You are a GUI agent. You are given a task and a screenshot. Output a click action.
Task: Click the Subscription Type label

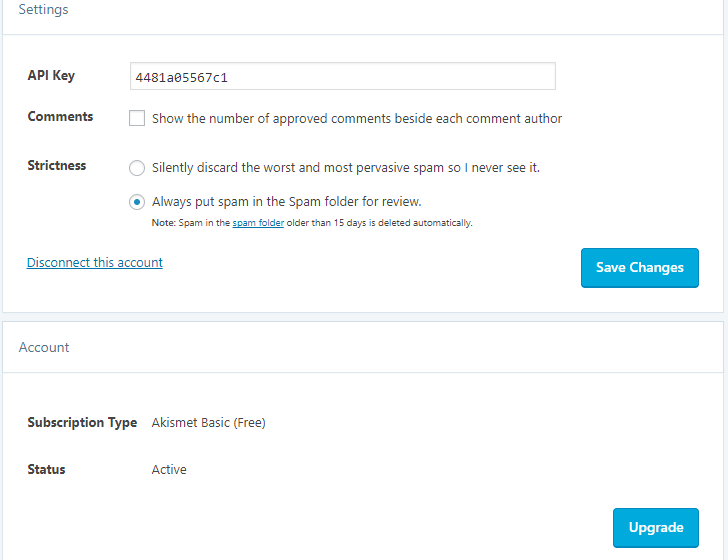coord(82,423)
